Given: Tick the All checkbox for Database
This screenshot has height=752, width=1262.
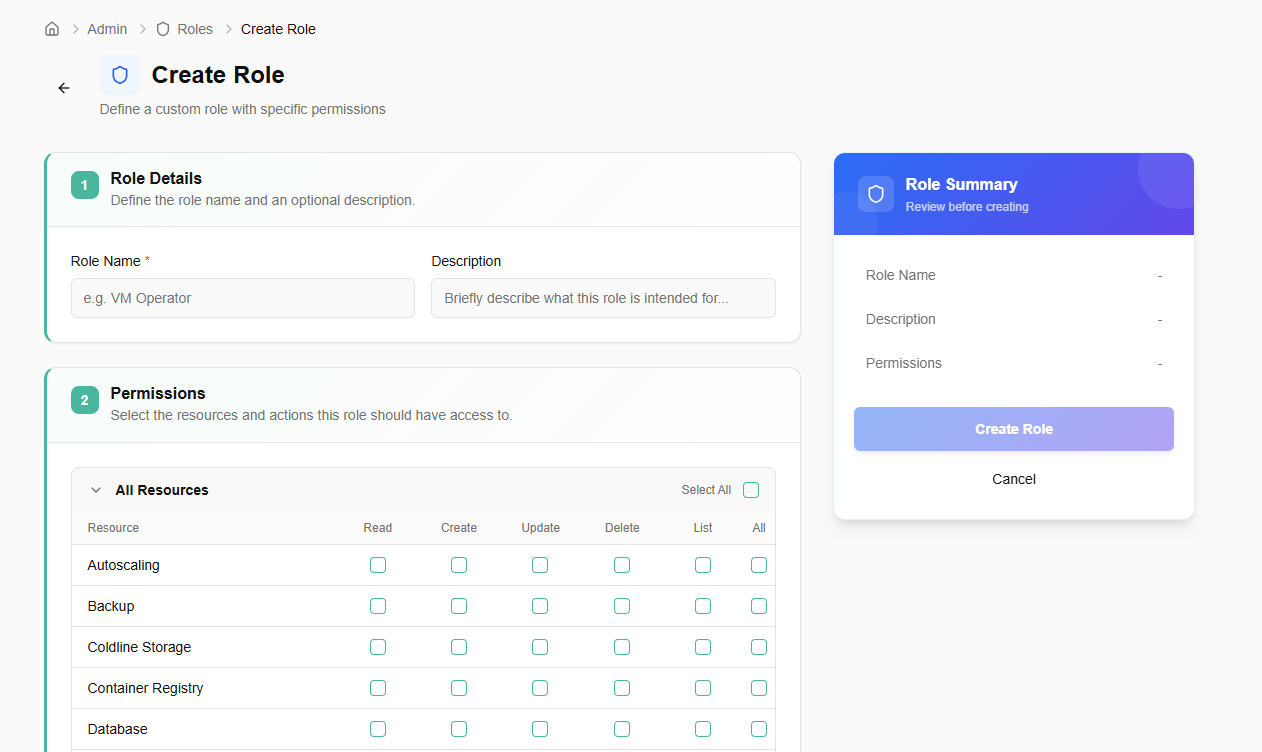Looking at the screenshot, I should pyautogui.click(x=759, y=729).
